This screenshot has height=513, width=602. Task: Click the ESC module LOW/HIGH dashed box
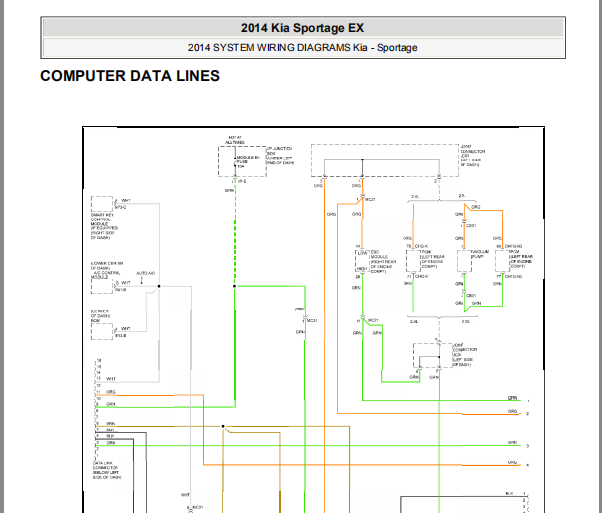(362, 261)
